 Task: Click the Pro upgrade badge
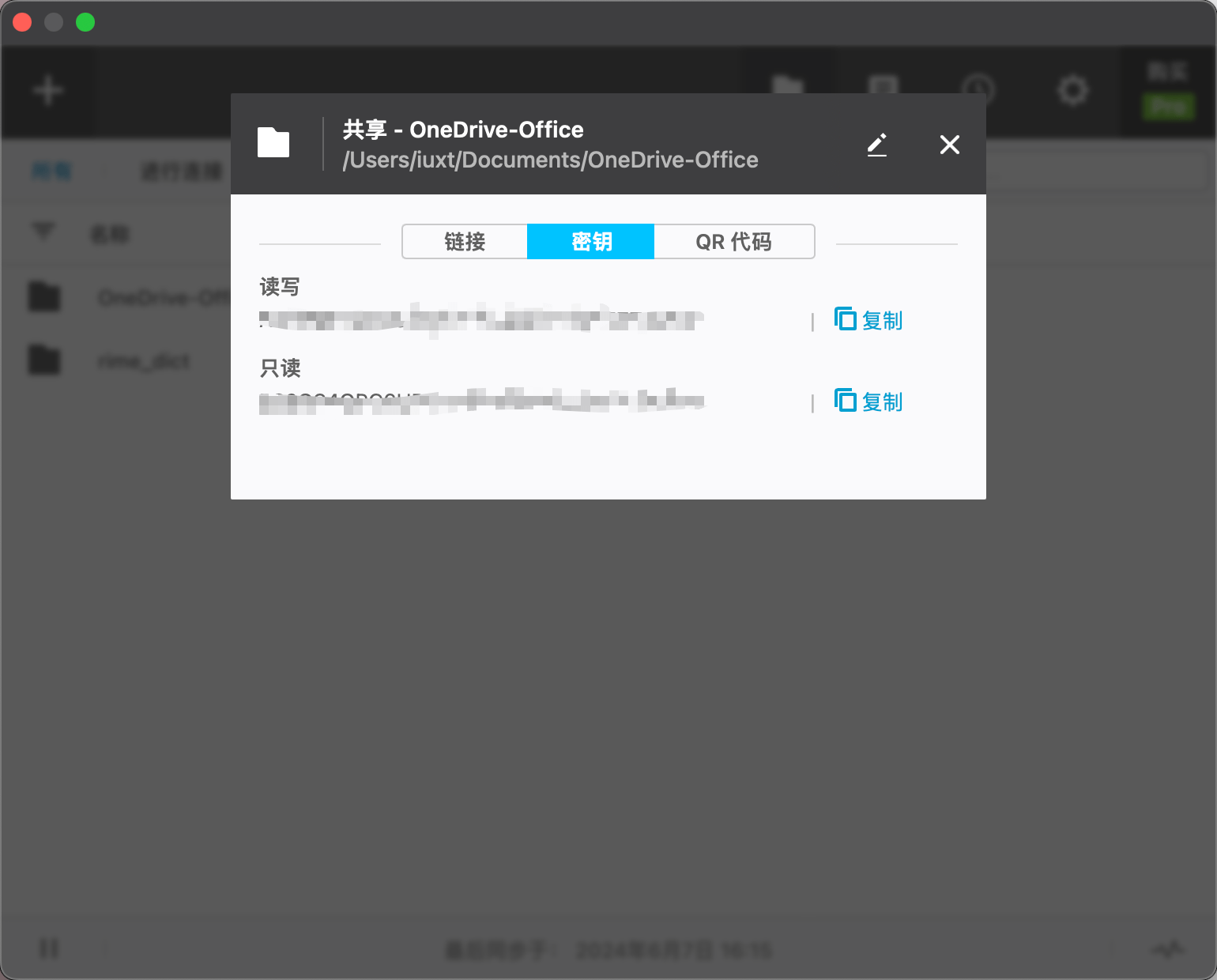tap(1168, 106)
